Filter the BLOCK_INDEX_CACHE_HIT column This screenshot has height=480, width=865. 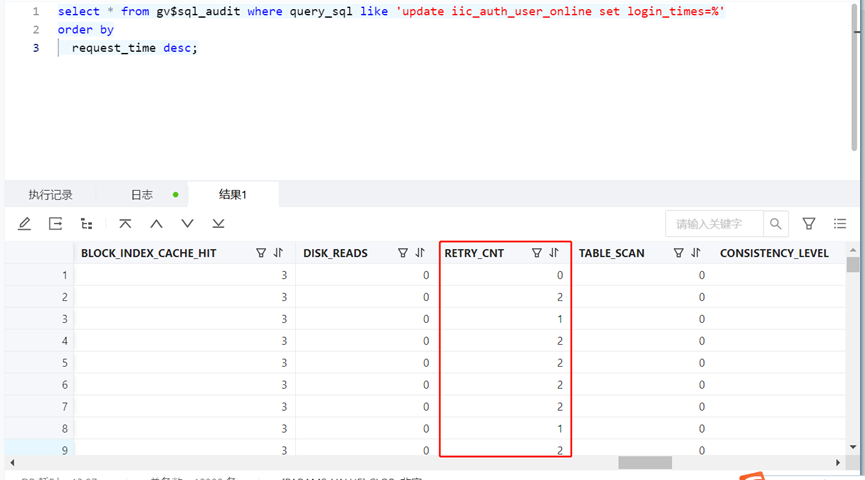tap(261, 253)
